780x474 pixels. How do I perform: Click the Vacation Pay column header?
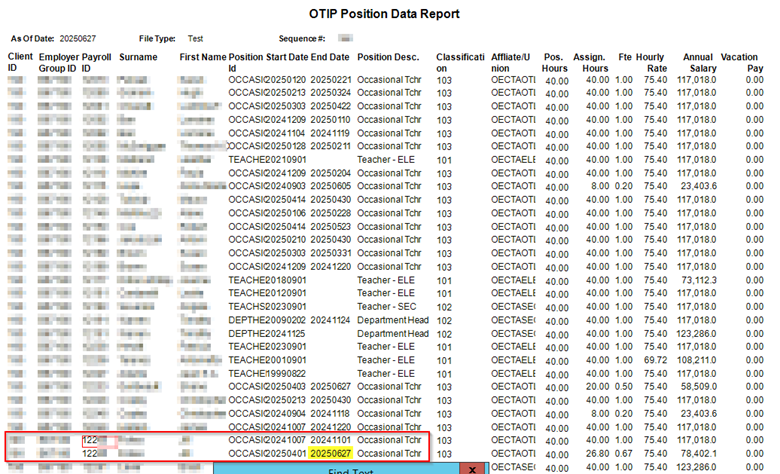point(742,63)
